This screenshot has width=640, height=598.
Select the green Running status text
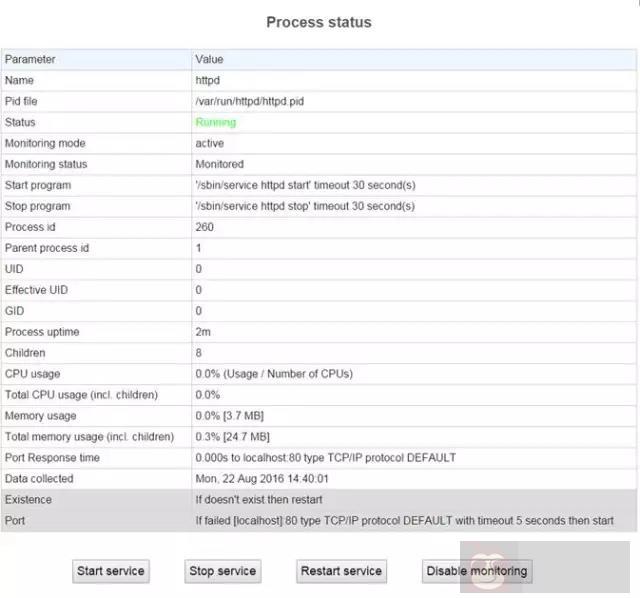tap(215, 122)
